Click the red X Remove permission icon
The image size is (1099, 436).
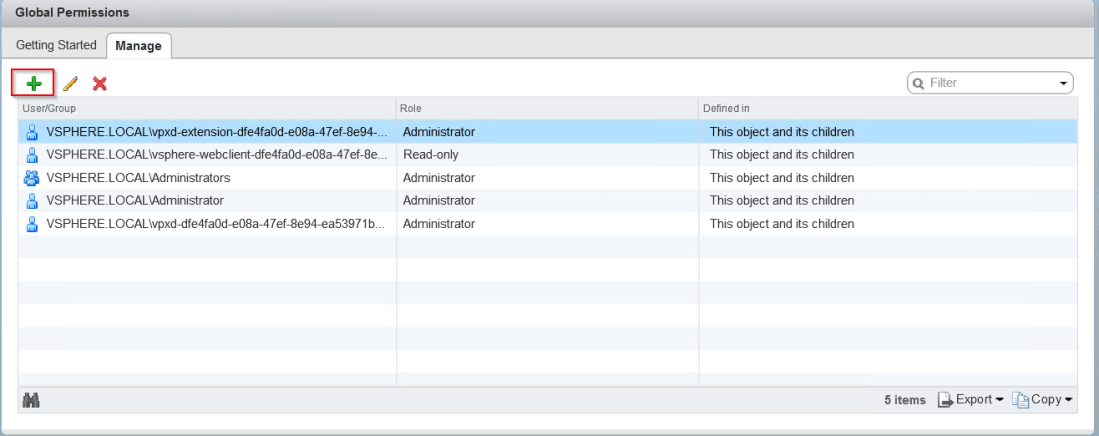99,83
